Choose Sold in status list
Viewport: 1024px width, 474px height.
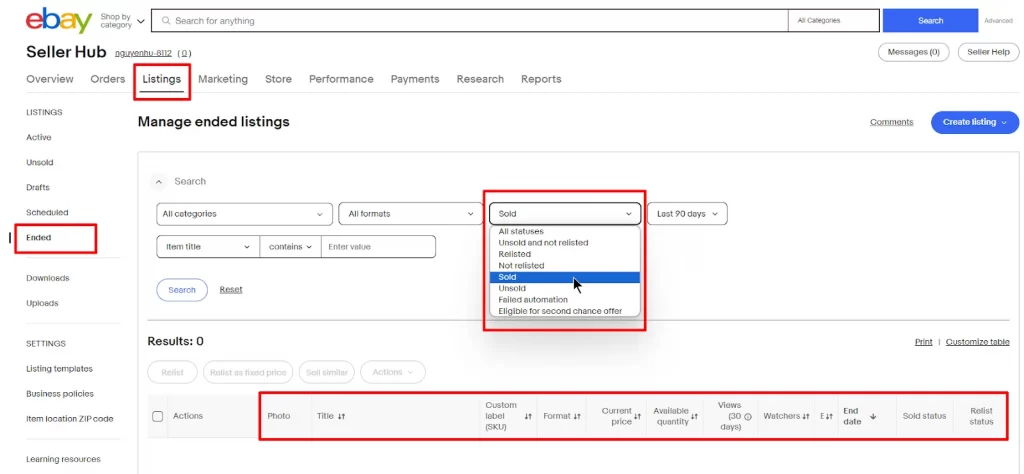565,277
